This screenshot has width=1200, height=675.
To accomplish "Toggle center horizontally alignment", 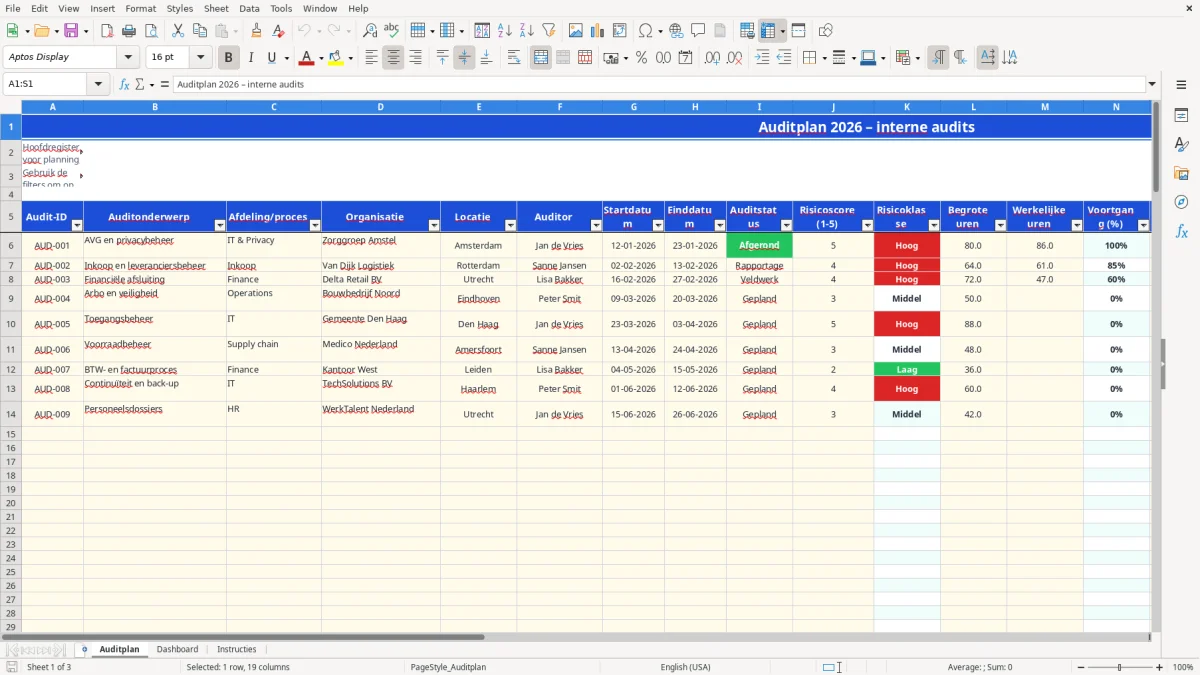I will [x=393, y=58].
